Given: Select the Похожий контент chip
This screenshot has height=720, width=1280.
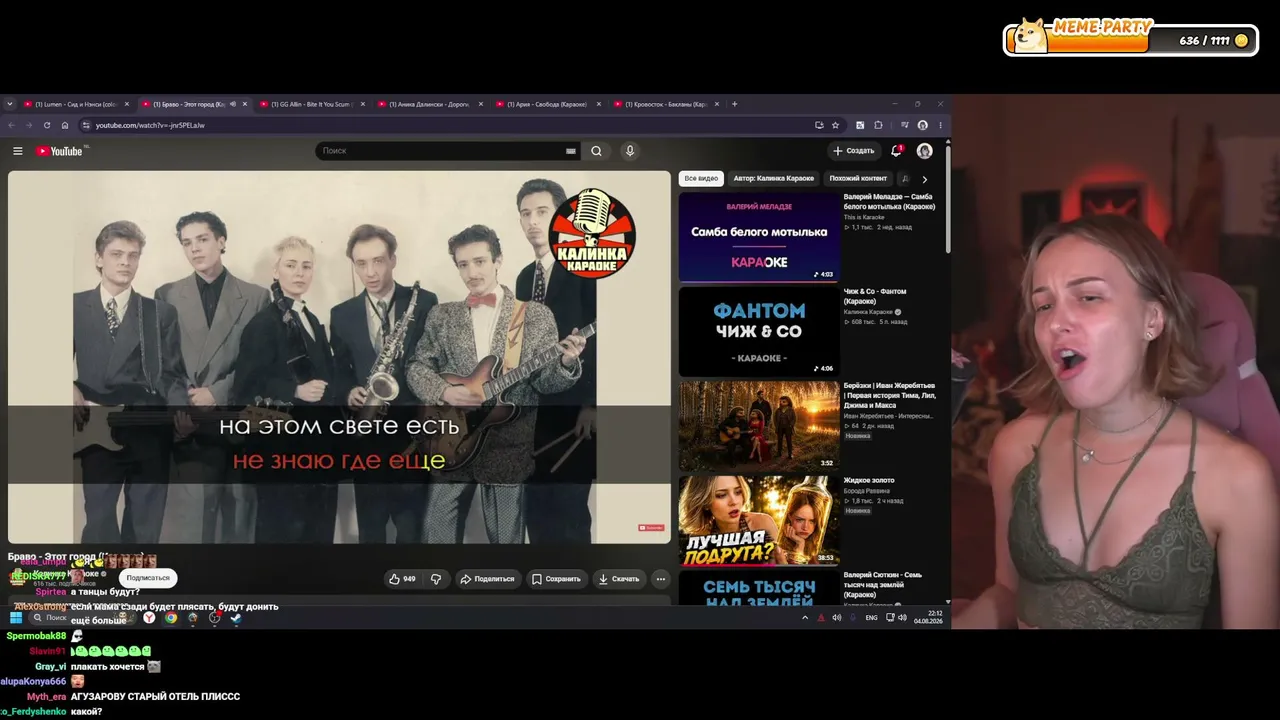Looking at the screenshot, I should point(858,178).
